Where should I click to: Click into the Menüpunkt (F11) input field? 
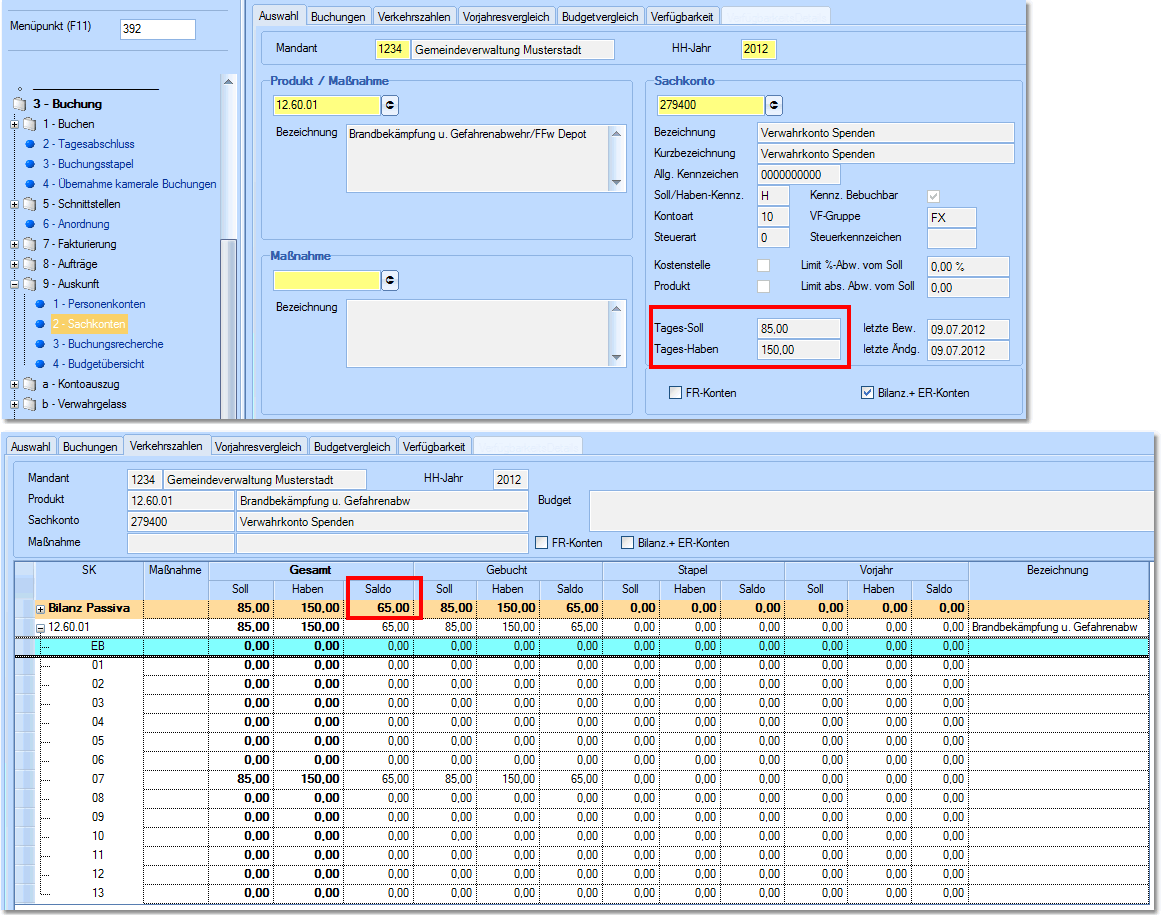point(158,29)
